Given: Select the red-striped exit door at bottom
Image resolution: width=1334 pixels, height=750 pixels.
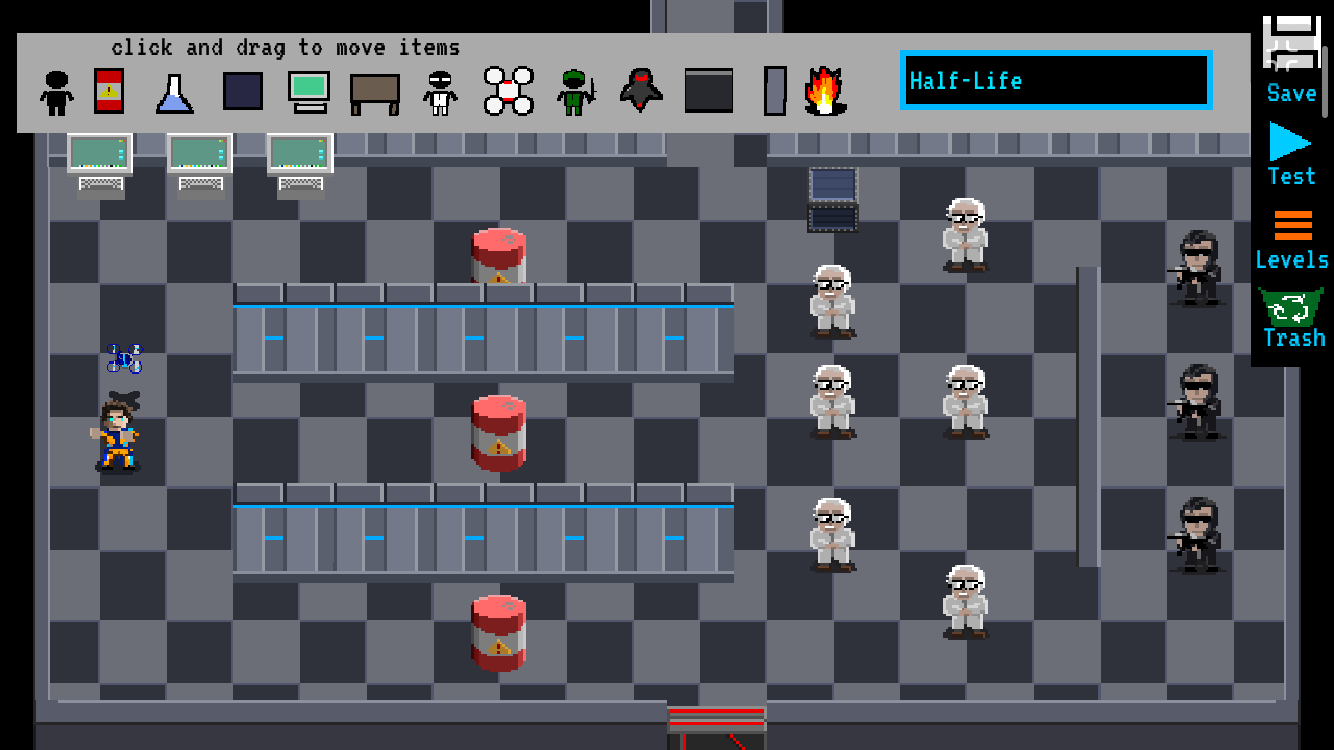Looking at the screenshot, I should coord(716,728).
